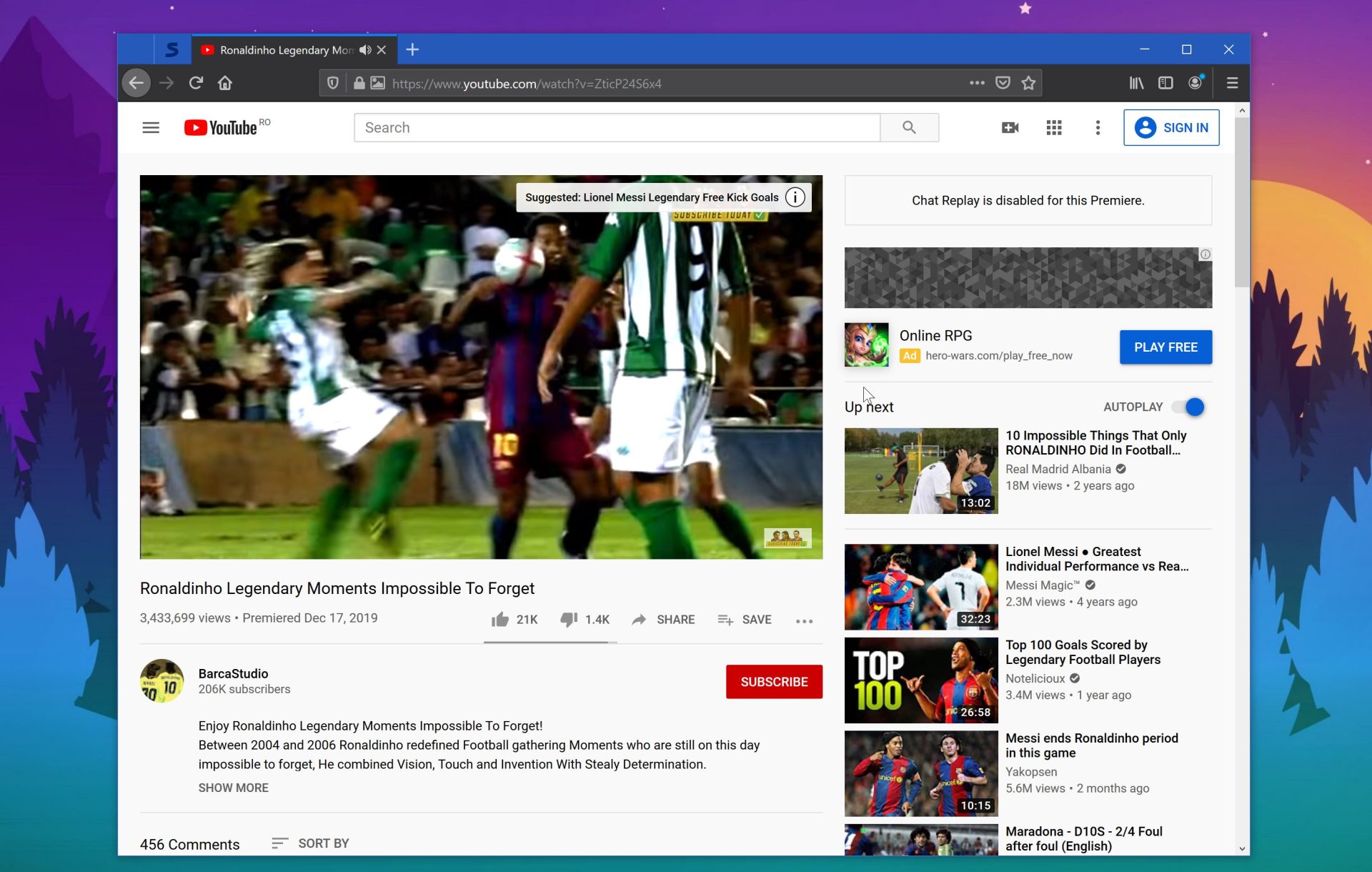This screenshot has width=1372, height=872.
Task: Click the Online RPG ad thumbnail
Action: point(866,345)
